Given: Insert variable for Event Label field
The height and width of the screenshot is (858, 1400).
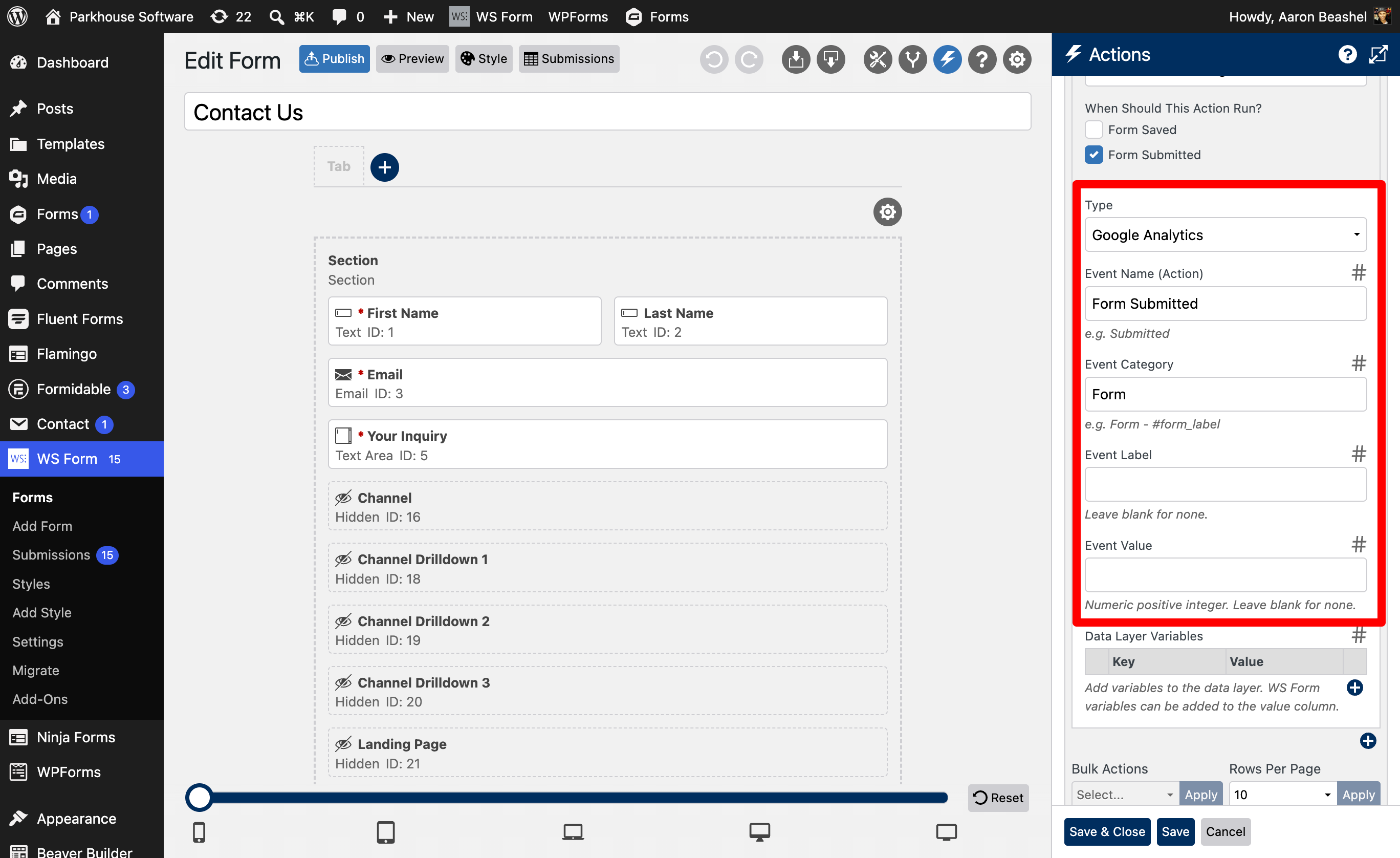Looking at the screenshot, I should coord(1359,454).
